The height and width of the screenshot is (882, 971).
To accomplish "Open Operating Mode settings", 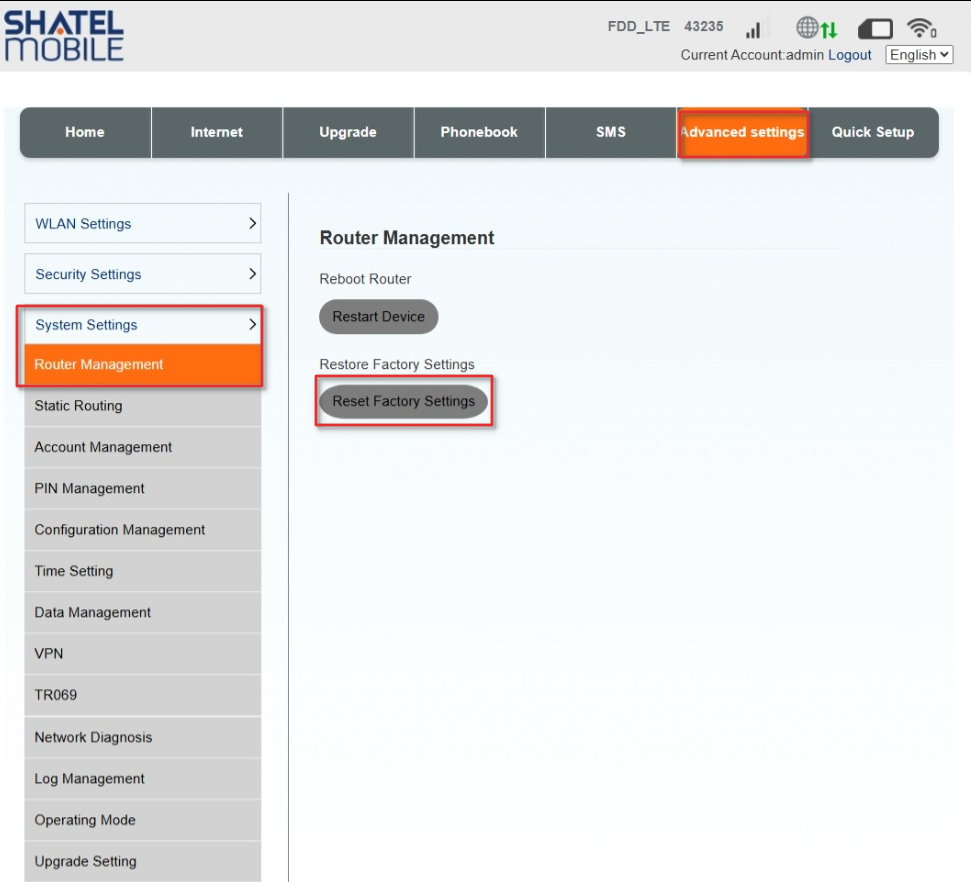I will (142, 820).
